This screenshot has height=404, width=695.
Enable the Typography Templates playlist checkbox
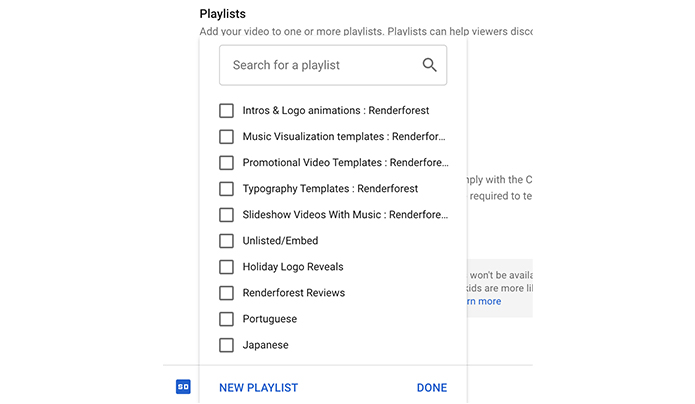[x=226, y=189]
